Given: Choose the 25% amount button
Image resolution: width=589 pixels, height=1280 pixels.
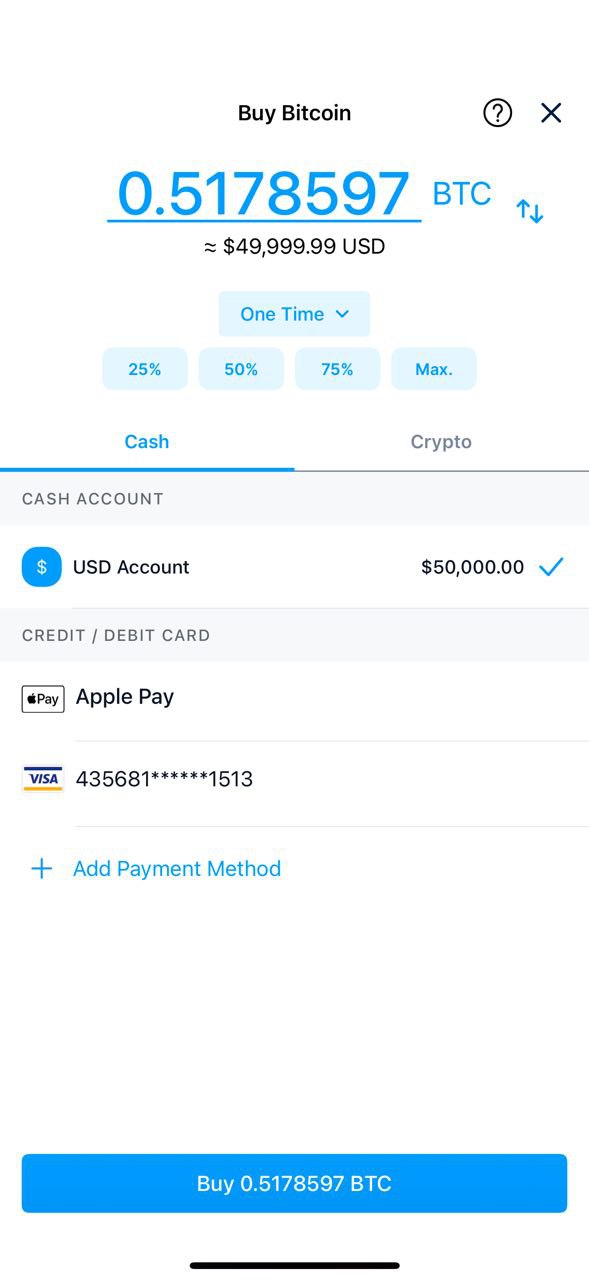Looking at the screenshot, I should [145, 369].
